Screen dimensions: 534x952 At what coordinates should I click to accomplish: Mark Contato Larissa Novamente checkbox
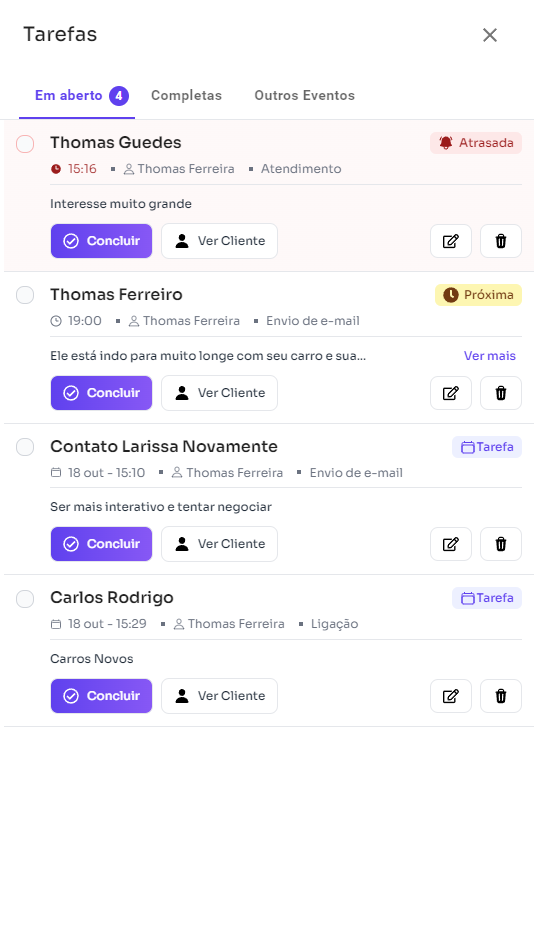[25, 447]
